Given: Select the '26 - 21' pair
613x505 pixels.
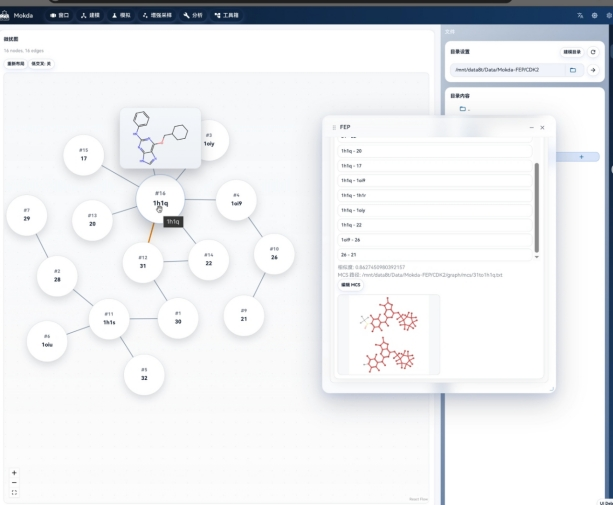Looking at the screenshot, I should click(435, 255).
